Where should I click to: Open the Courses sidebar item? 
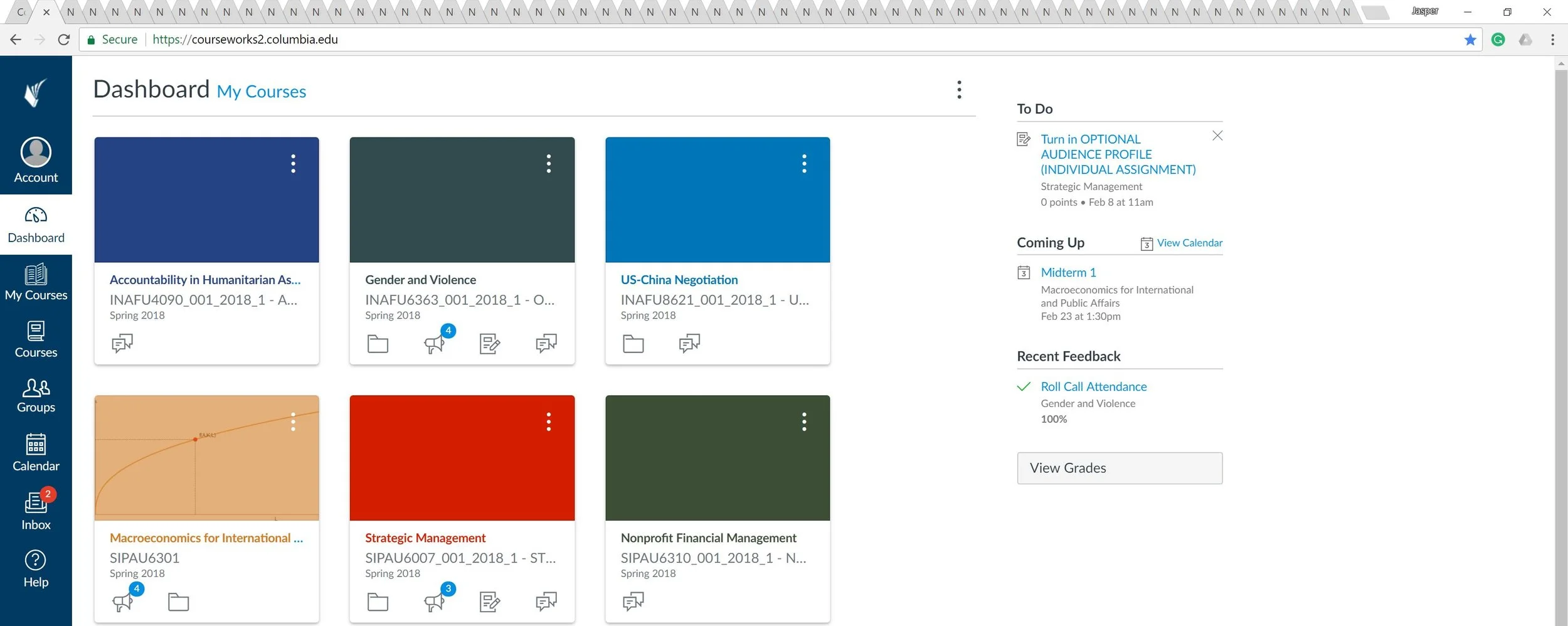[36, 339]
